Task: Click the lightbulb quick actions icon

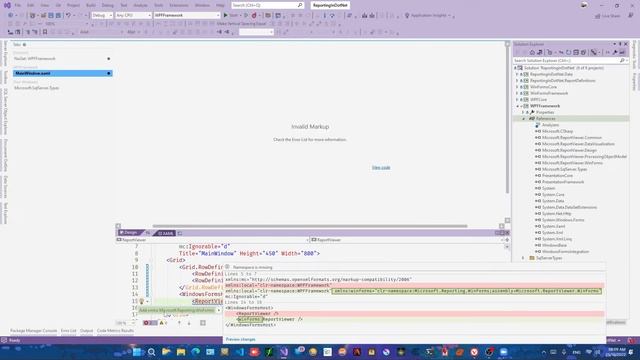Action: [x=142, y=301]
